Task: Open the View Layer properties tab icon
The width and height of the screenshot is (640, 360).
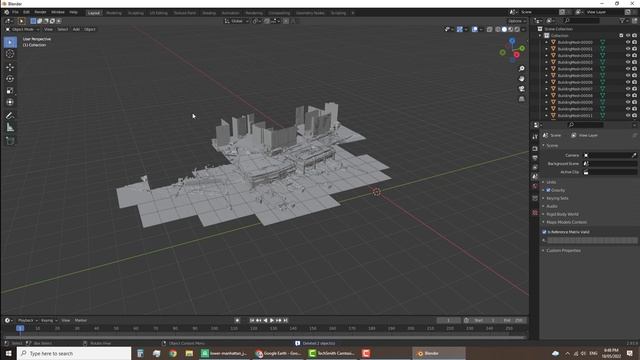Action: (x=535, y=167)
